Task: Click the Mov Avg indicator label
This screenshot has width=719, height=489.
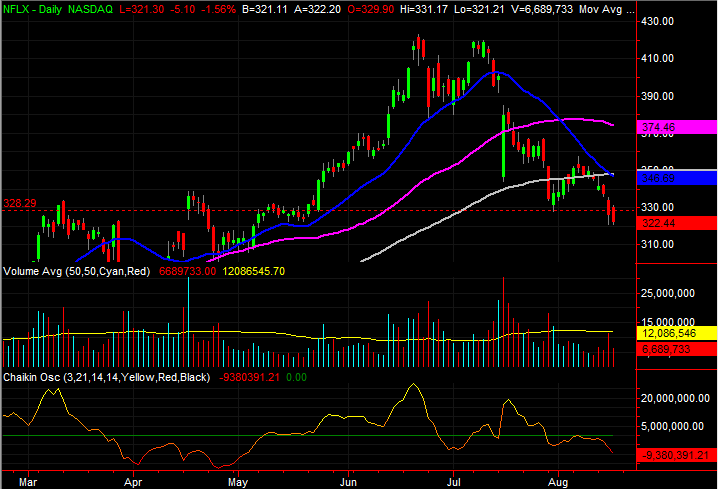Action: (606, 9)
